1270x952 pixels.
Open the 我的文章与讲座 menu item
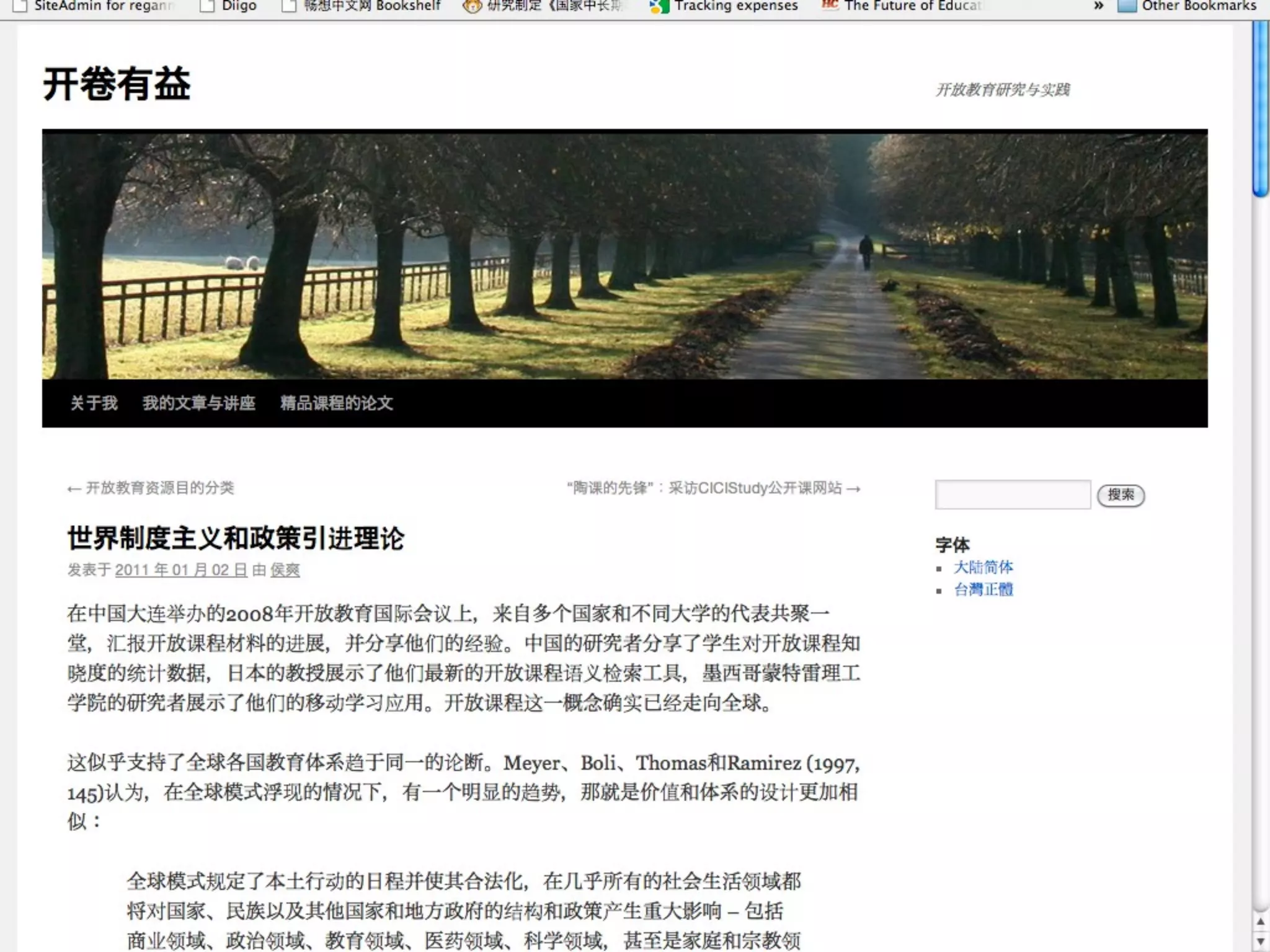point(198,403)
